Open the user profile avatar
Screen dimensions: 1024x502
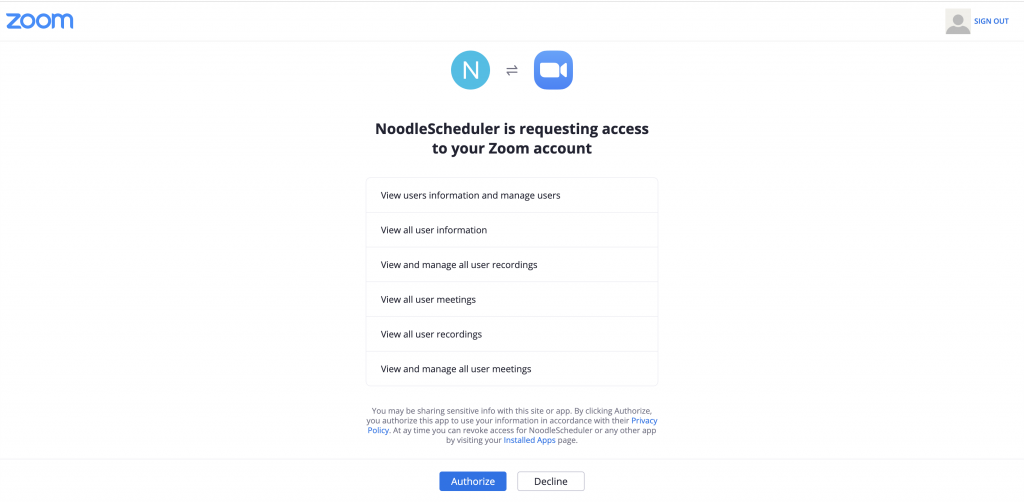tap(957, 21)
